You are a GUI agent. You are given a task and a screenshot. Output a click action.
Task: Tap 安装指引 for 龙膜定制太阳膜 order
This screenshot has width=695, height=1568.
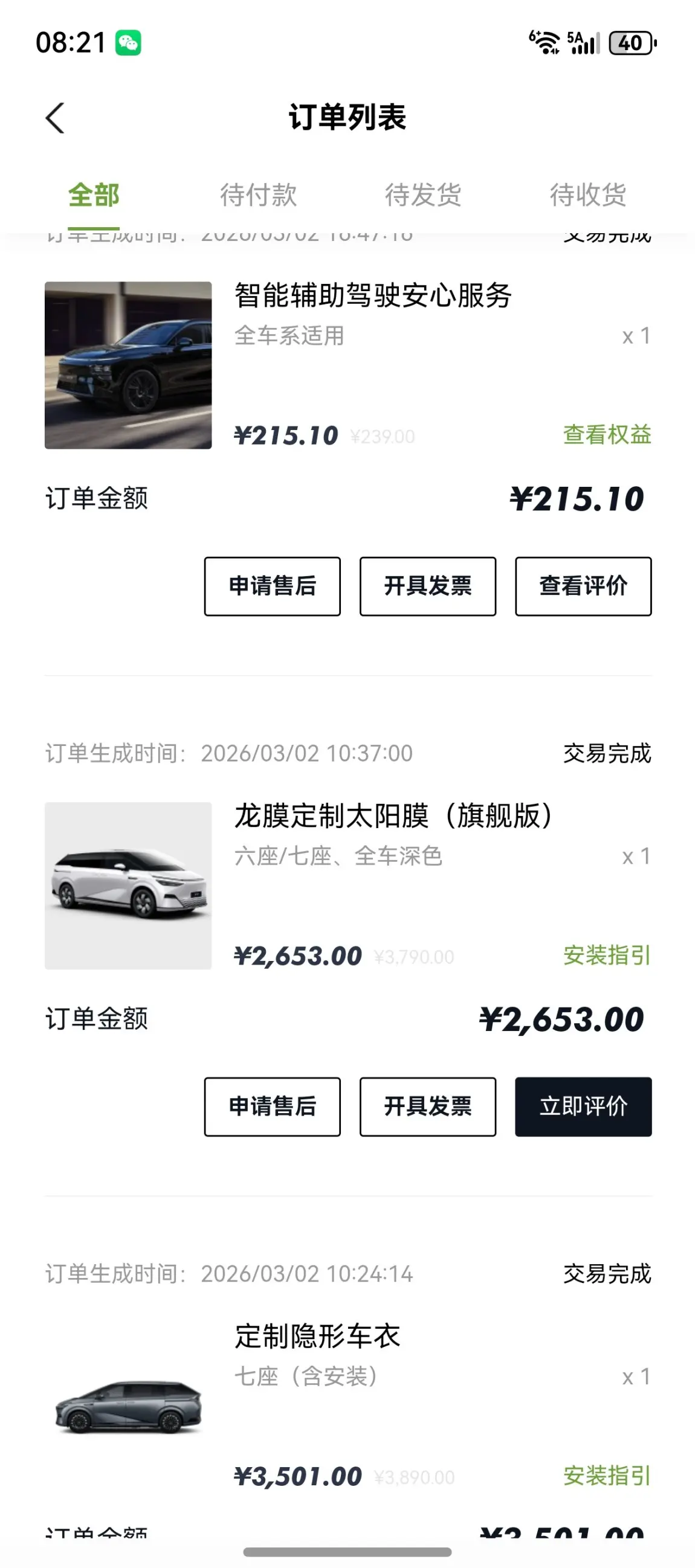[x=607, y=955]
